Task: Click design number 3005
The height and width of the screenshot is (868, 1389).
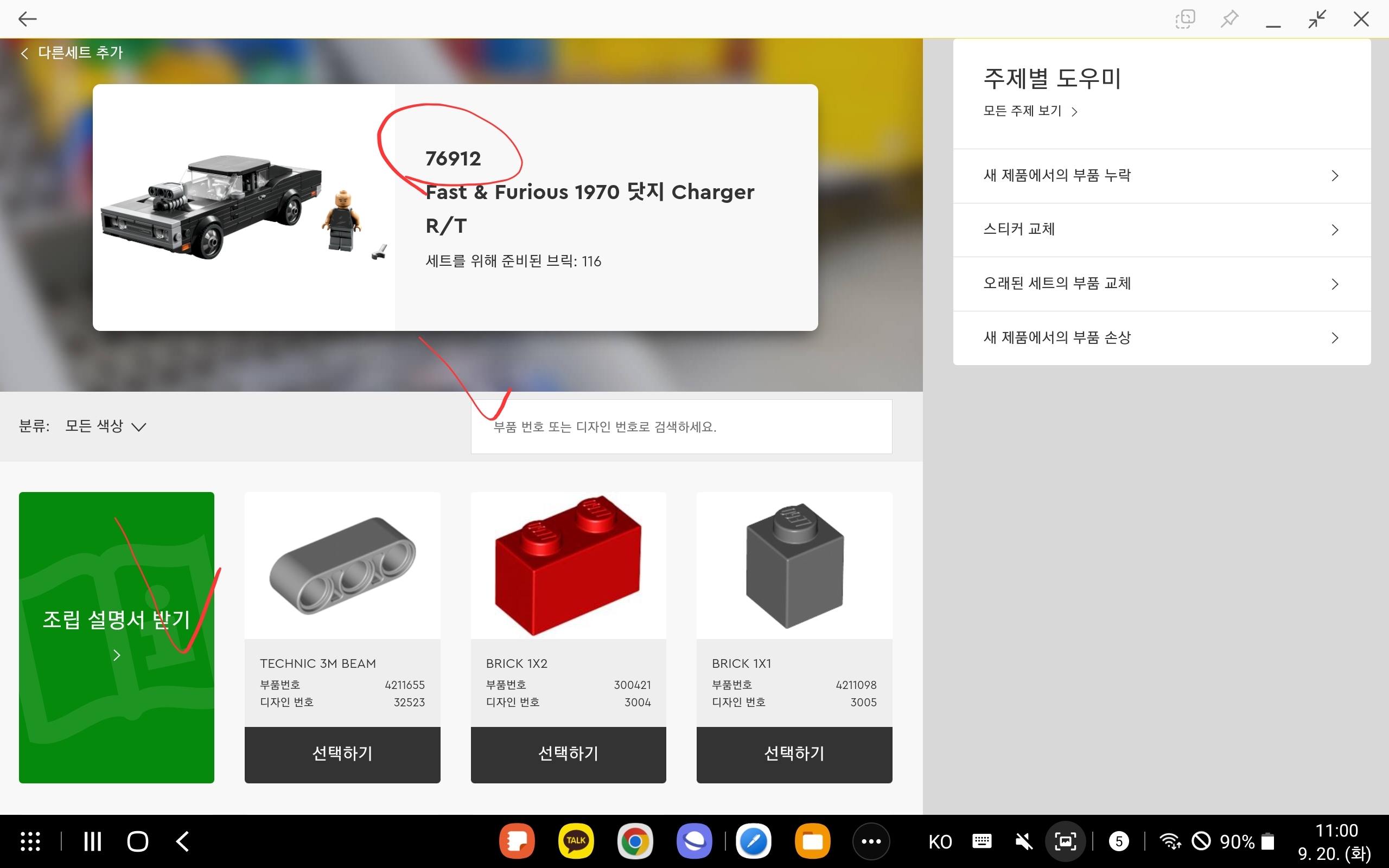Action: (864, 702)
